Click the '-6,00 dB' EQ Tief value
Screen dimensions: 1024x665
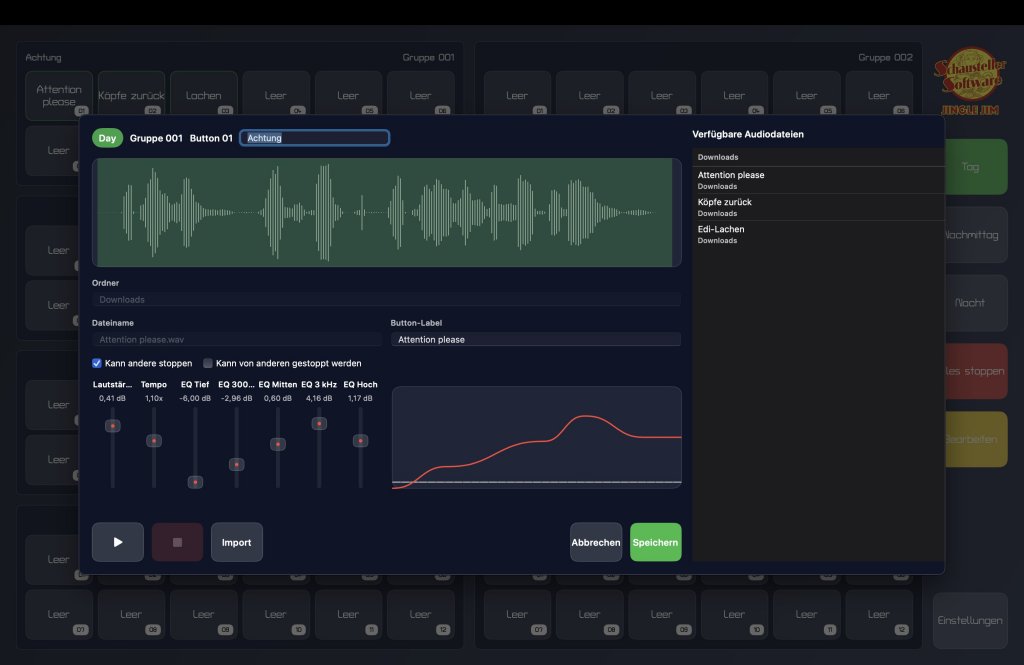pos(195,398)
